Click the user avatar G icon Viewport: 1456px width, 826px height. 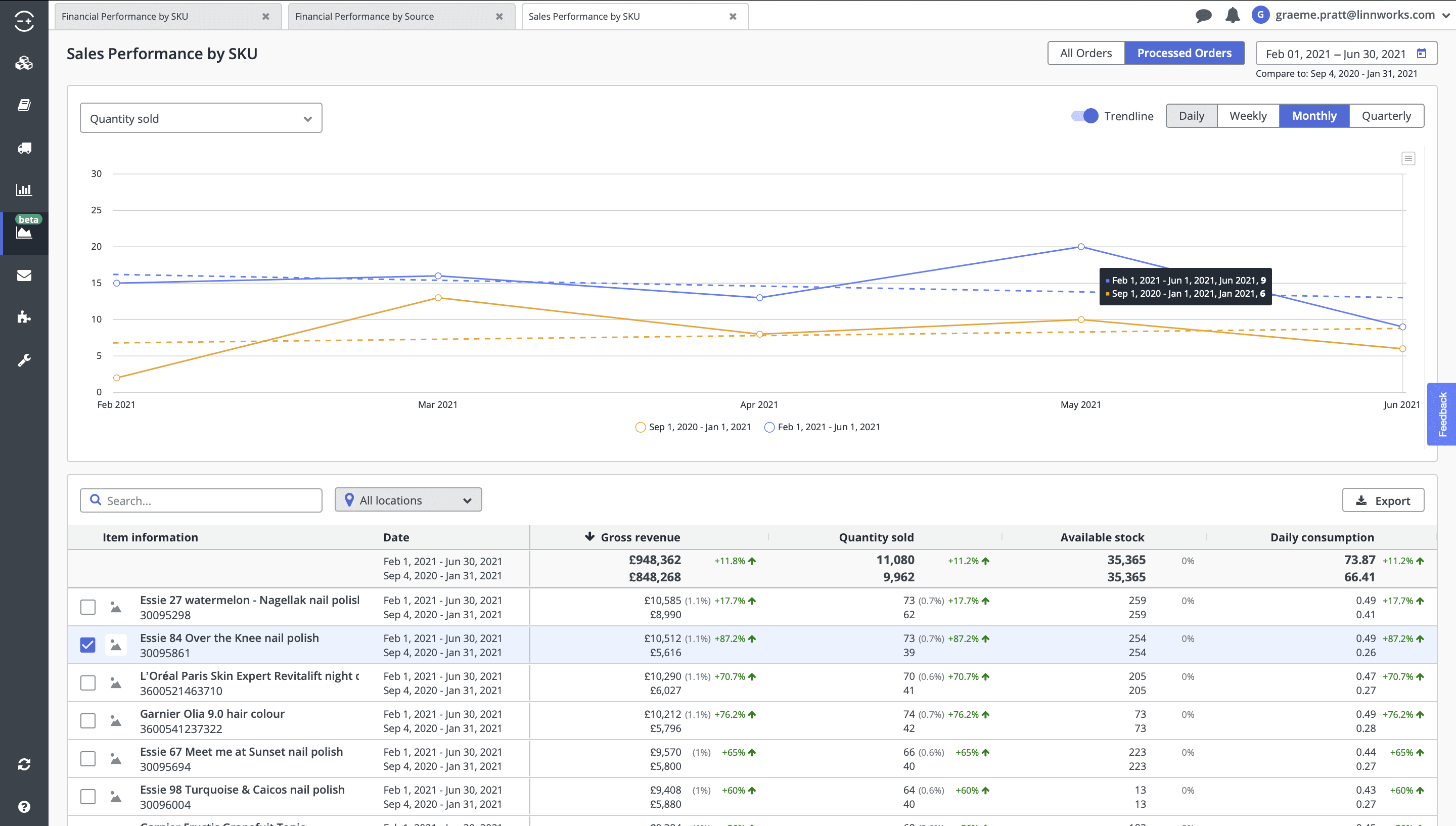tap(1260, 15)
